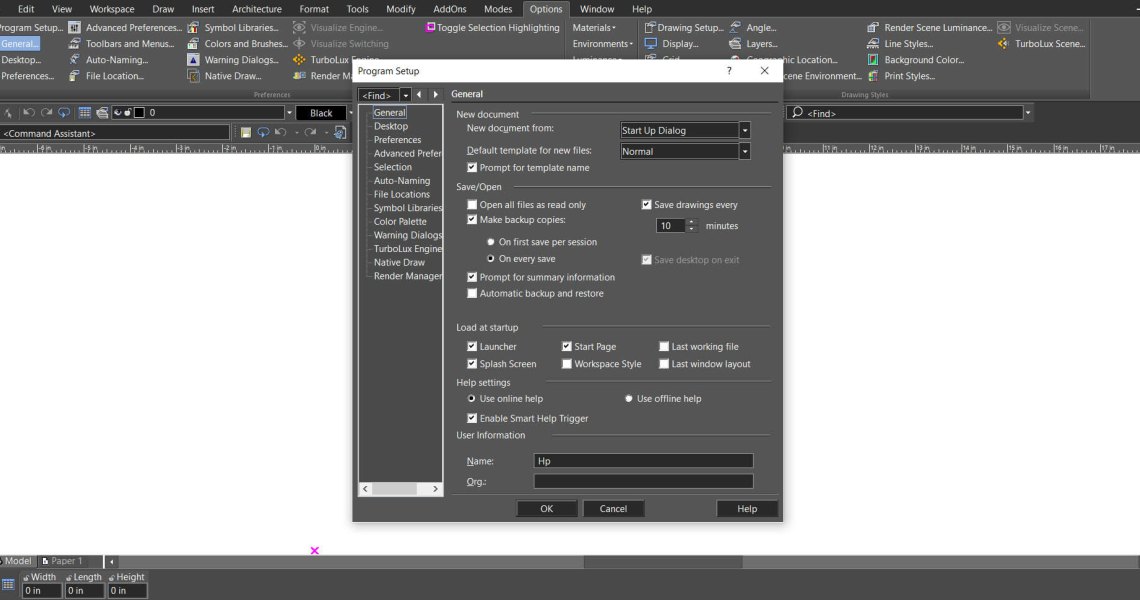Click the tree list horizontal scrollbar
Image resolution: width=1140 pixels, height=600 pixels.
(400, 489)
